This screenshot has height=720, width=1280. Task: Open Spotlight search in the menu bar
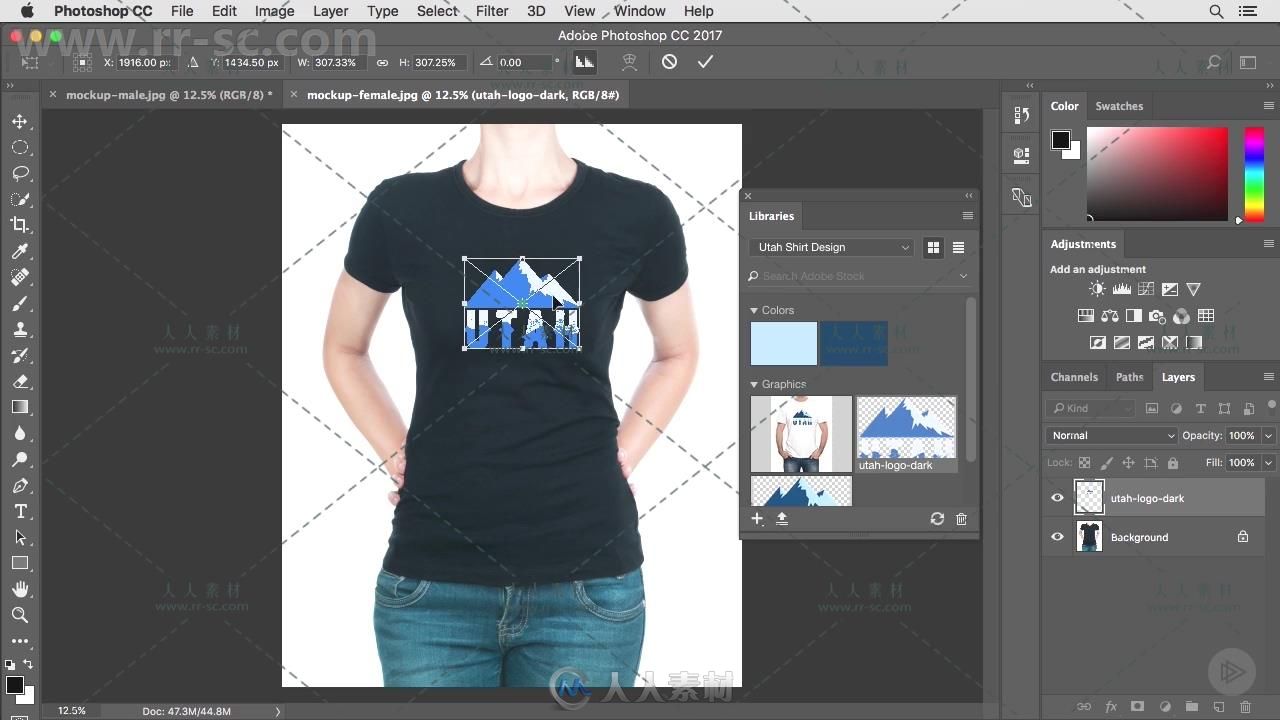pyautogui.click(x=1216, y=11)
